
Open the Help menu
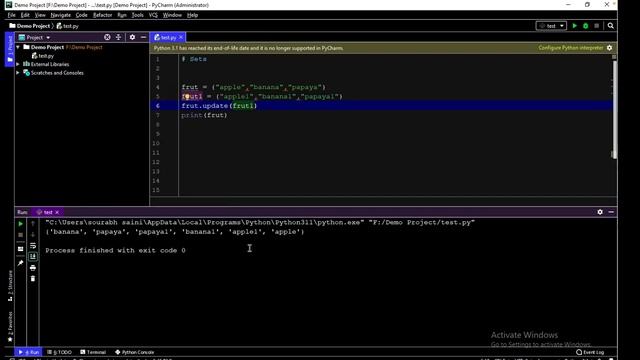tap(192, 15)
